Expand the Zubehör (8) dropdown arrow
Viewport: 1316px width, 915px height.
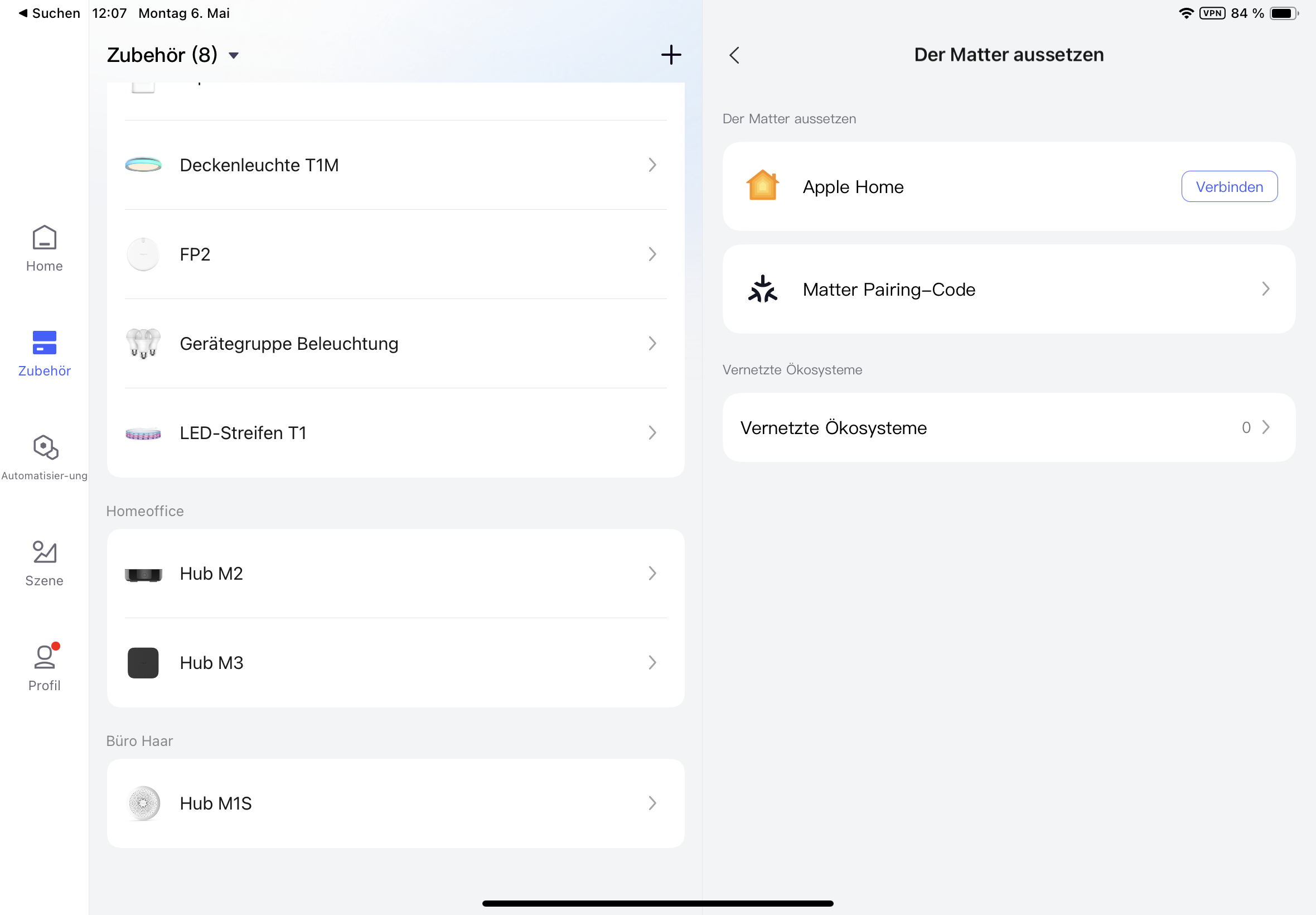(x=234, y=56)
